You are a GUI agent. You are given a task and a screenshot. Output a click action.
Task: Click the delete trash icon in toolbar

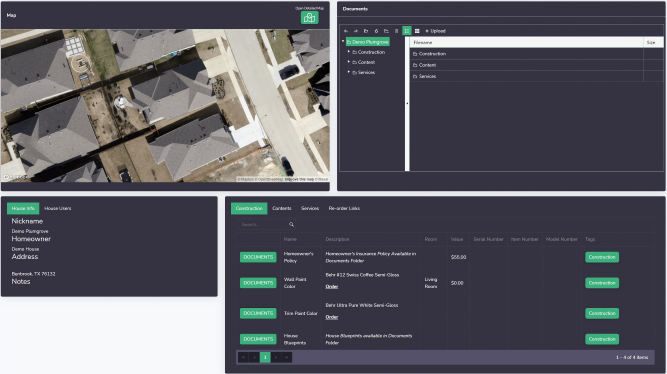[396, 31]
